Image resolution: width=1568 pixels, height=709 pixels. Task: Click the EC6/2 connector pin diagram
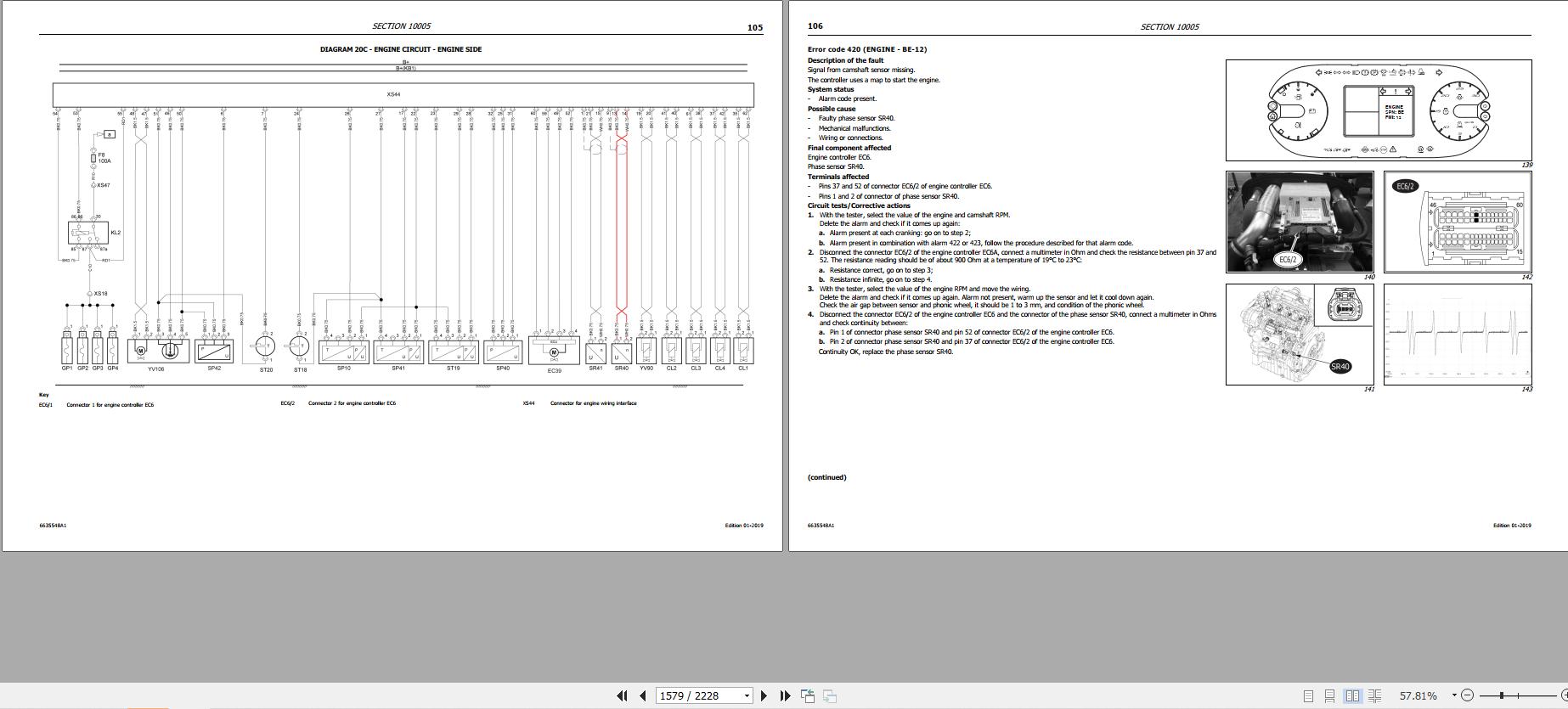click(x=1458, y=222)
